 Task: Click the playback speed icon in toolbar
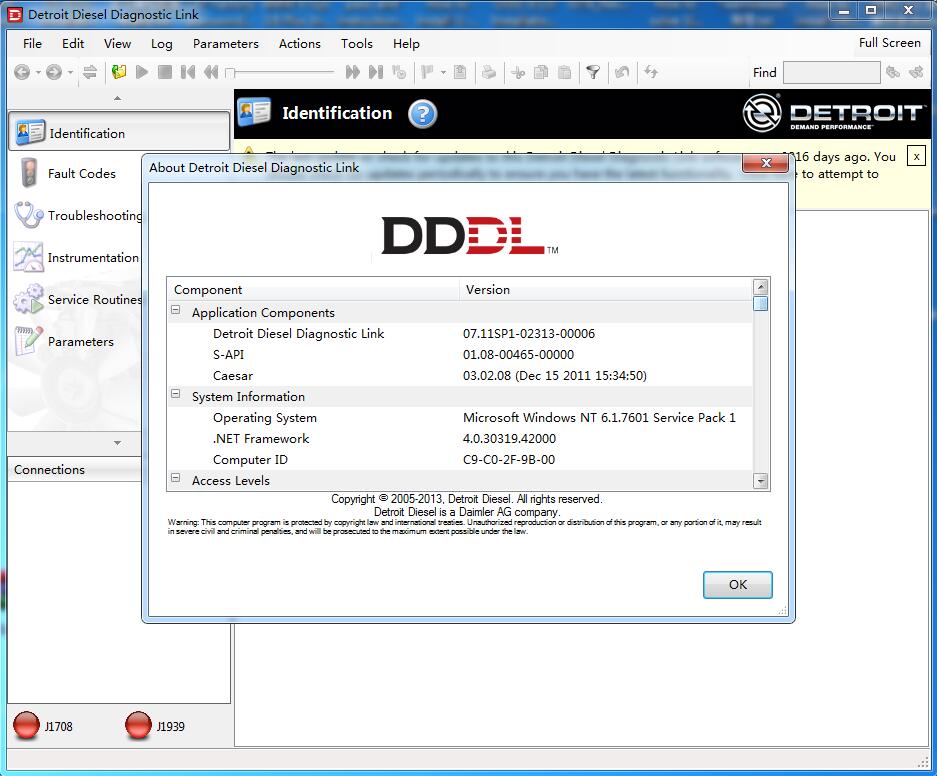(x=399, y=72)
